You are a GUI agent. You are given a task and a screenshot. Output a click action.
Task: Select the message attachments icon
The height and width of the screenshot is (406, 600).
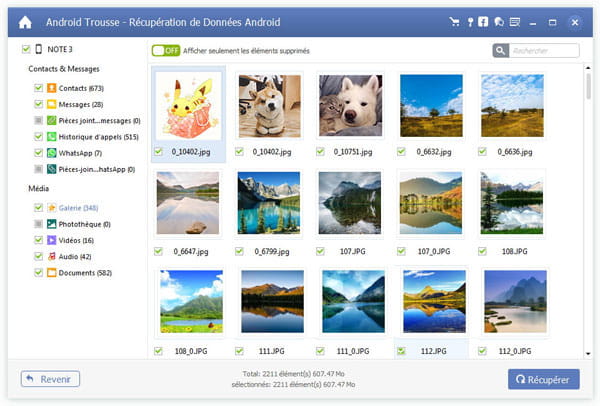(x=51, y=121)
